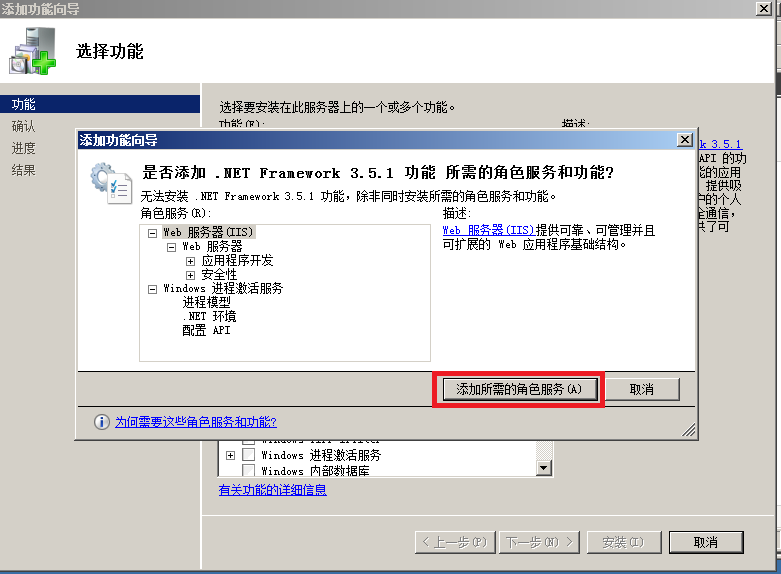Open the partially hidden 3.5.1 link
The image size is (781, 574).
pos(720,144)
